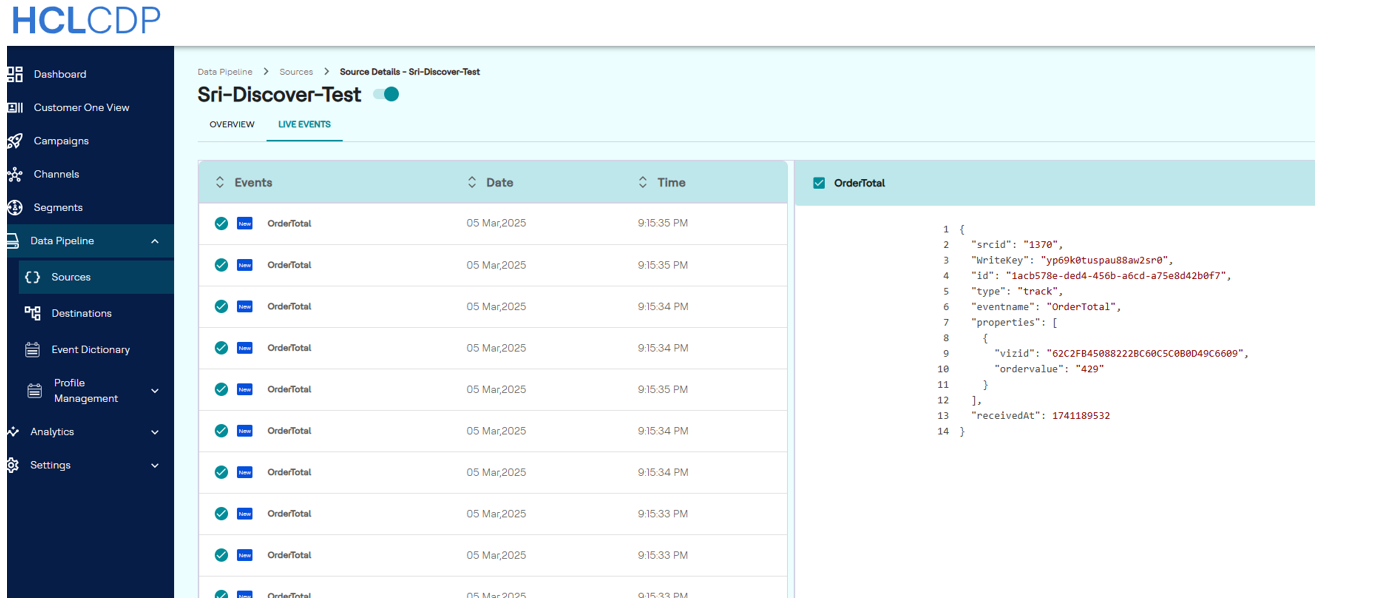Click green check on first OrderTotal event

[x=221, y=223]
